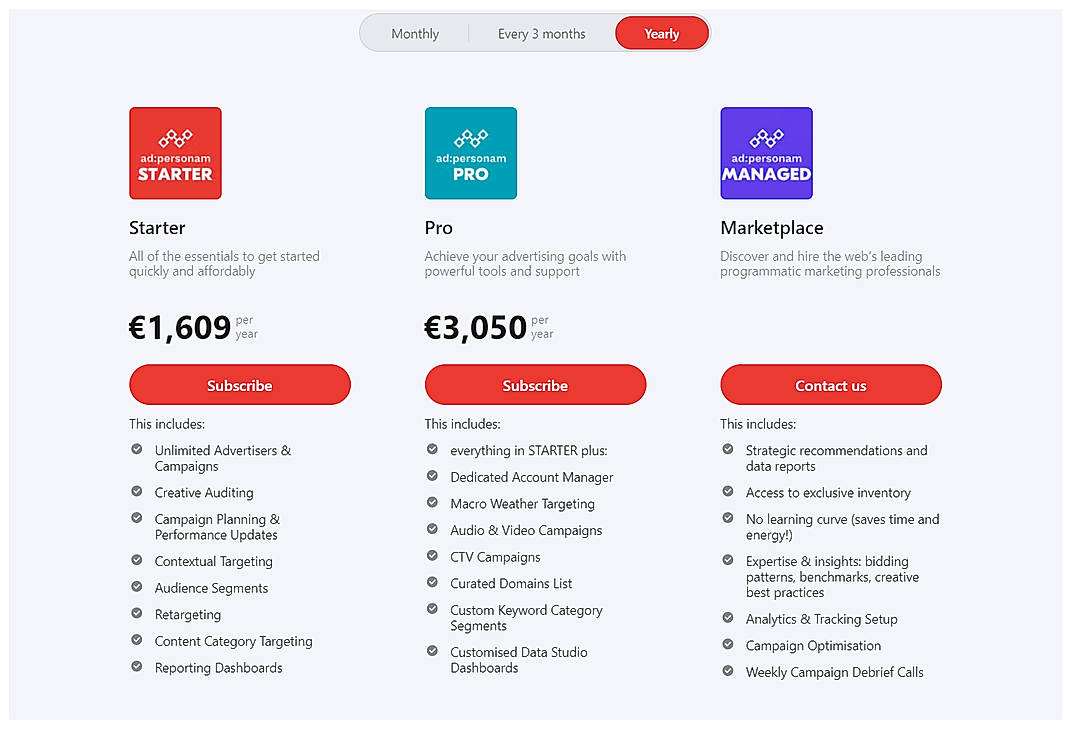Select the Monthly billing option
This screenshot has height=730, width=1070.
click(x=414, y=33)
